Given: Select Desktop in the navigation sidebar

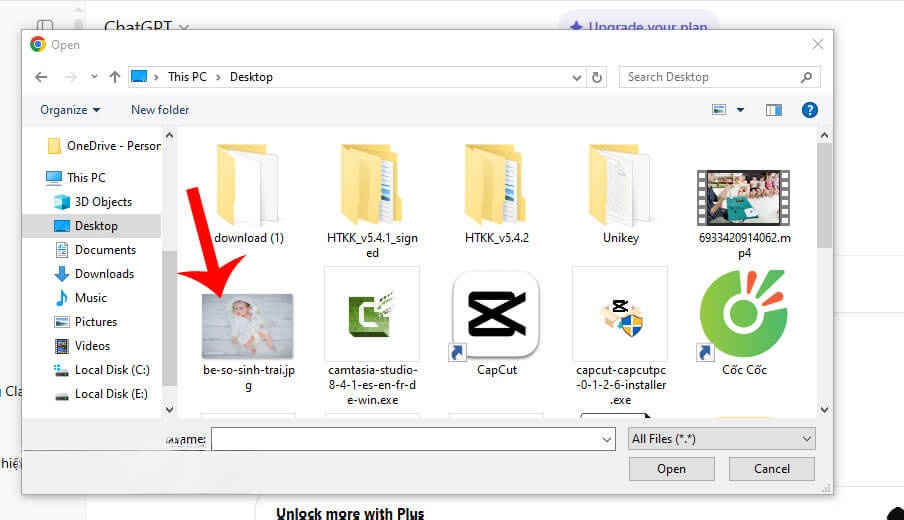Looking at the screenshot, I should [x=91, y=226].
